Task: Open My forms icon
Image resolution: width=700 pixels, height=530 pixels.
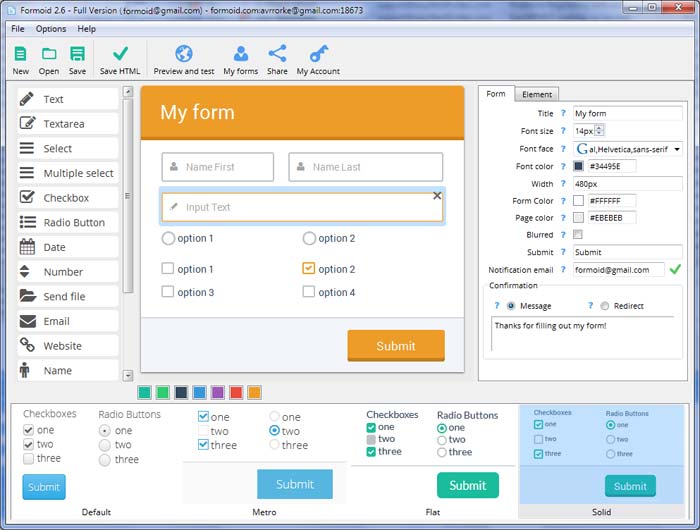Action: pos(241,54)
